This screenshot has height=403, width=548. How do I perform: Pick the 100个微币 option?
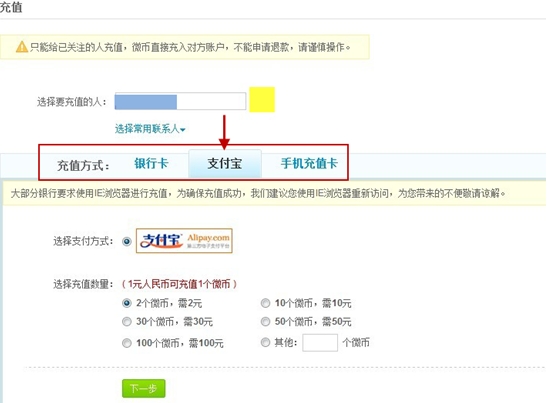tap(127, 343)
